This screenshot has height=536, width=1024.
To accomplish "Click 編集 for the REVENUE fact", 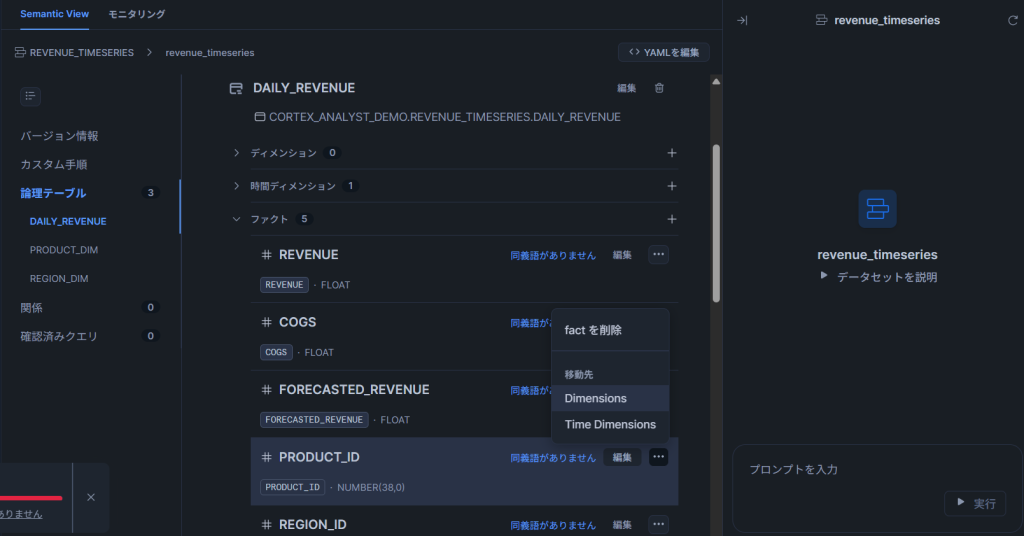I will point(622,255).
